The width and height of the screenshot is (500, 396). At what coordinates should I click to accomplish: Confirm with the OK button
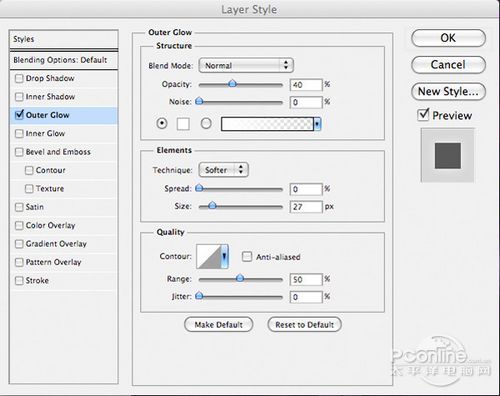tap(448, 38)
